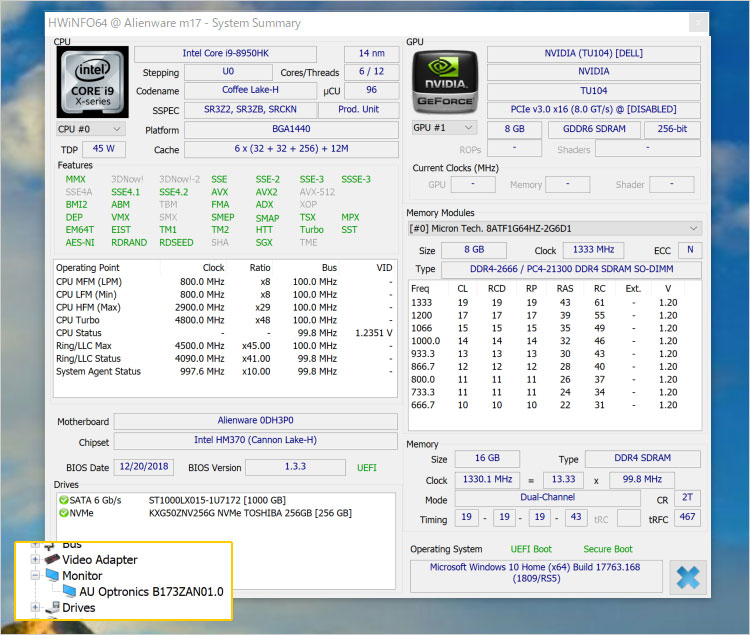Screen dimensions: 750x635
Task: Click the Intel HM370 chipset field
Action: click(x=255, y=440)
